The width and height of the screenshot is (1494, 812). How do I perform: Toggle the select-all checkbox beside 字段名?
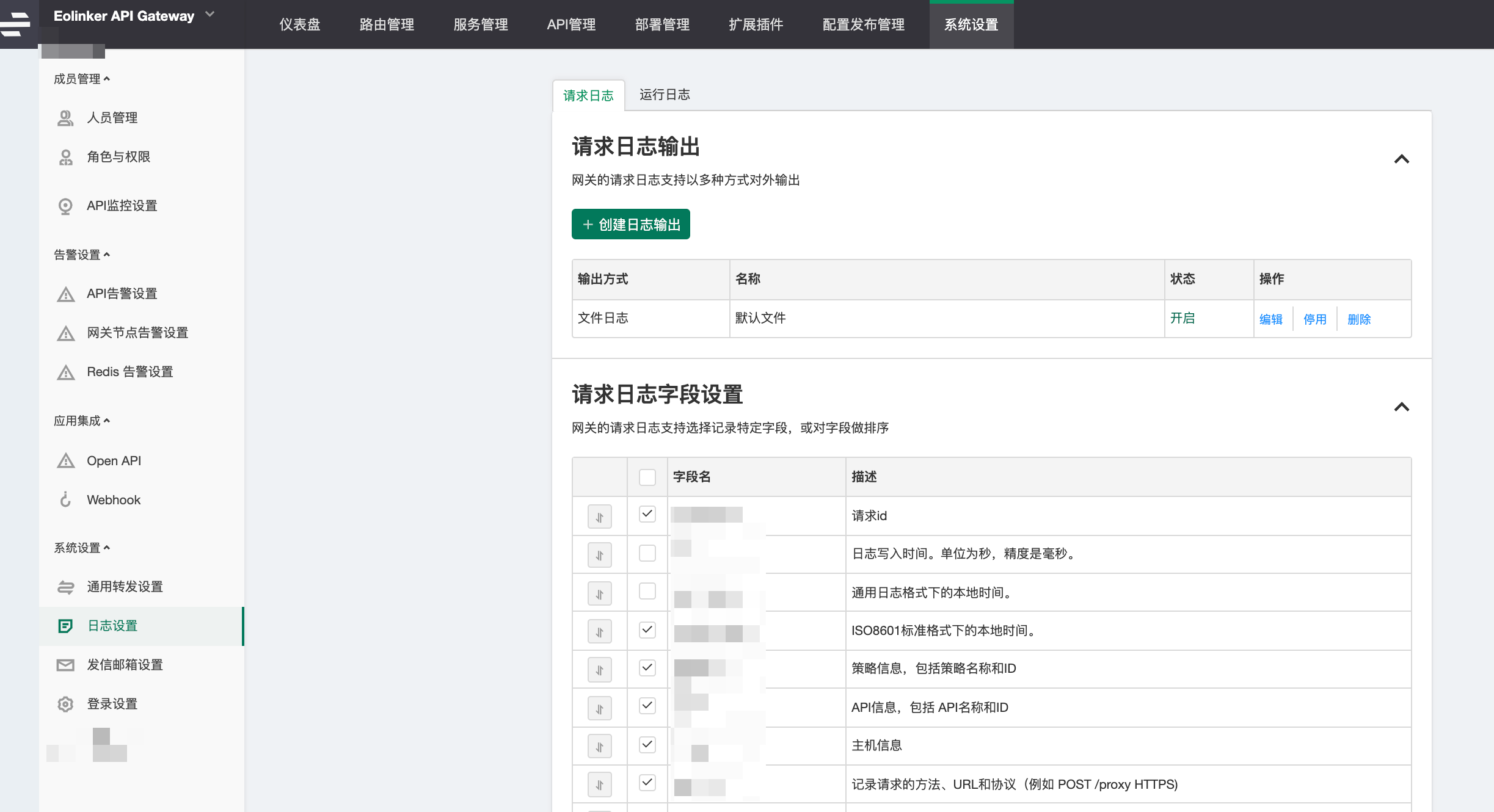647,477
